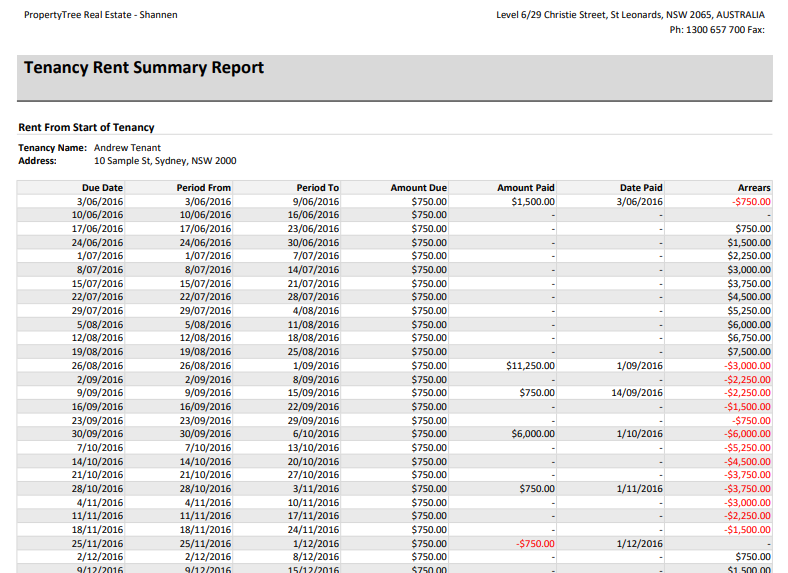788x573 pixels.
Task: Click the period to date 25/08/2016
Action: tap(314, 351)
